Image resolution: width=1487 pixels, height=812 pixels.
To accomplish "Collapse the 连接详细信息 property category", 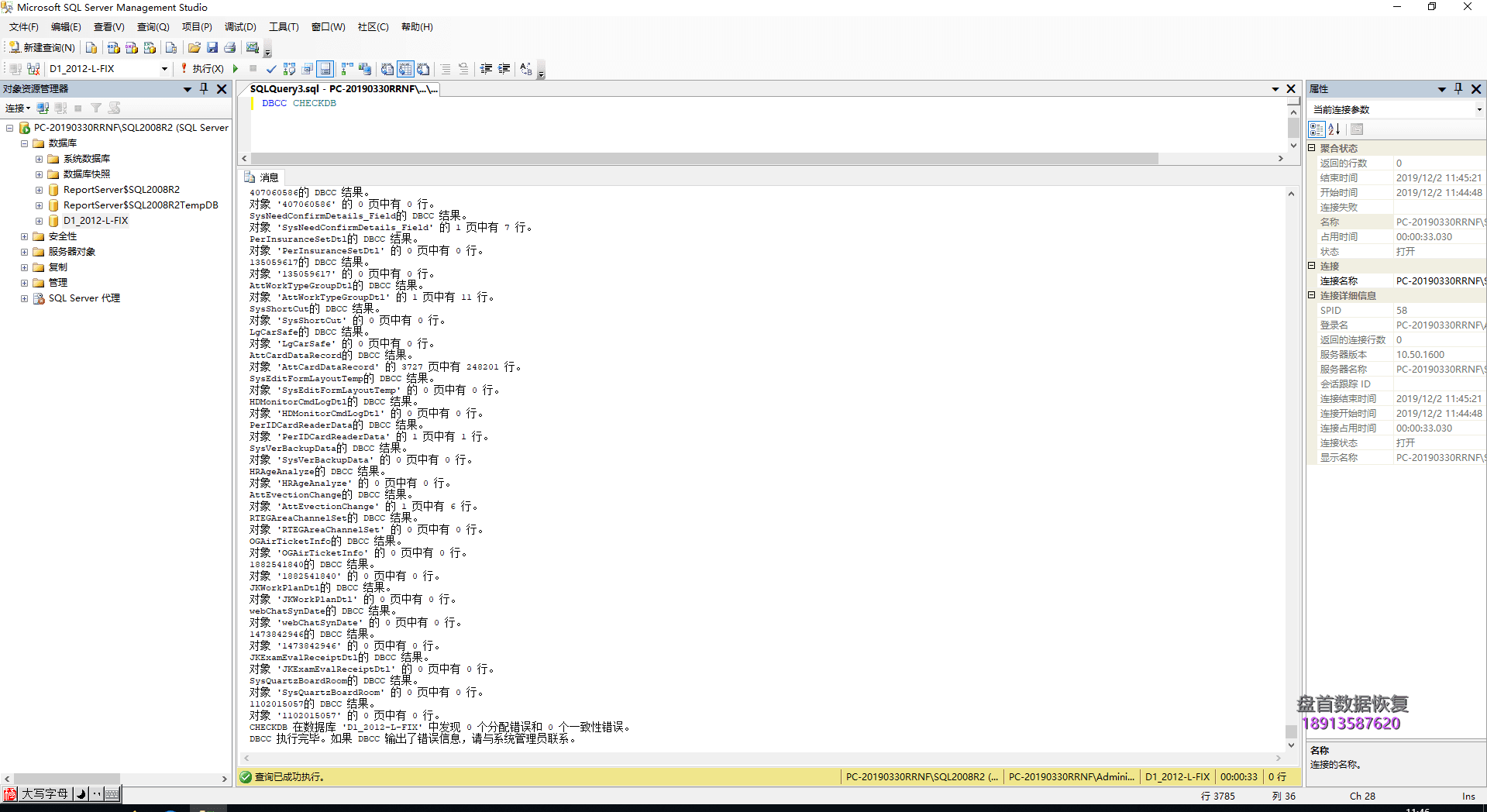I will coord(1312,295).
